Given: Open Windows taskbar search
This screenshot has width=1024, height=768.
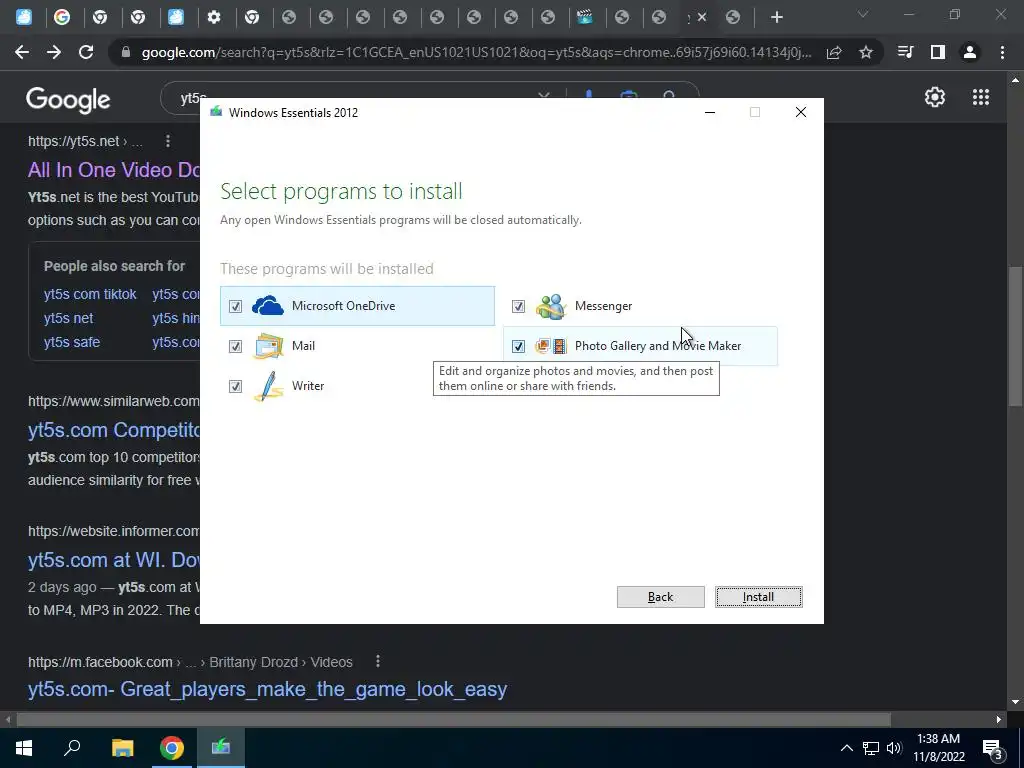Looking at the screenshot, I should point(72,747).
